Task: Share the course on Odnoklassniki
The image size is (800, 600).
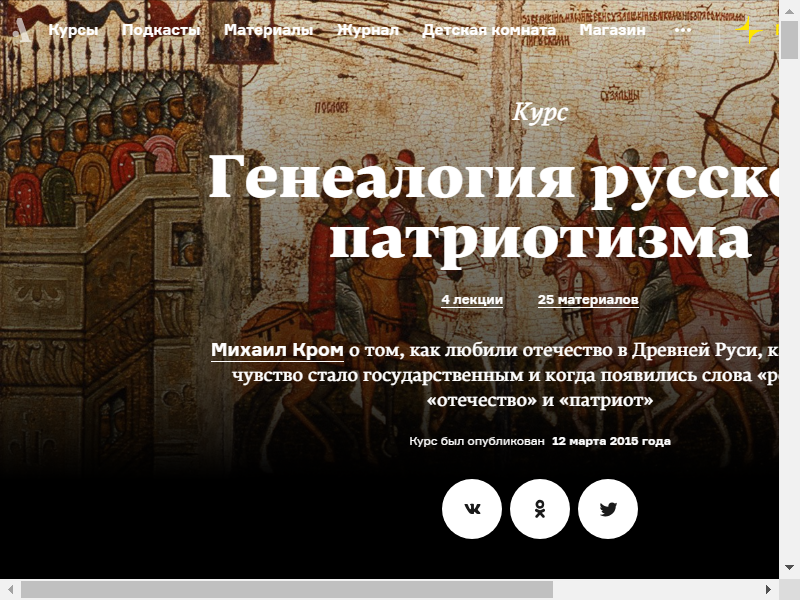Action: point(540,509)
